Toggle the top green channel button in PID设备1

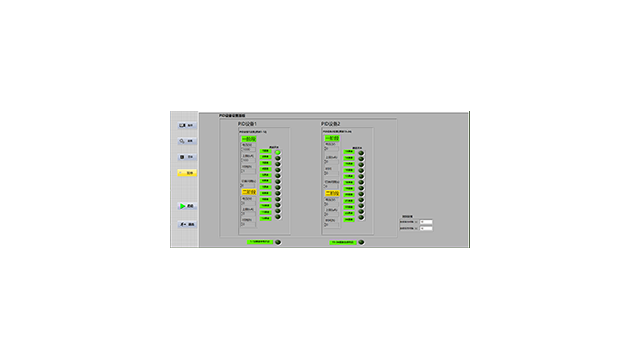click(265, 151)
